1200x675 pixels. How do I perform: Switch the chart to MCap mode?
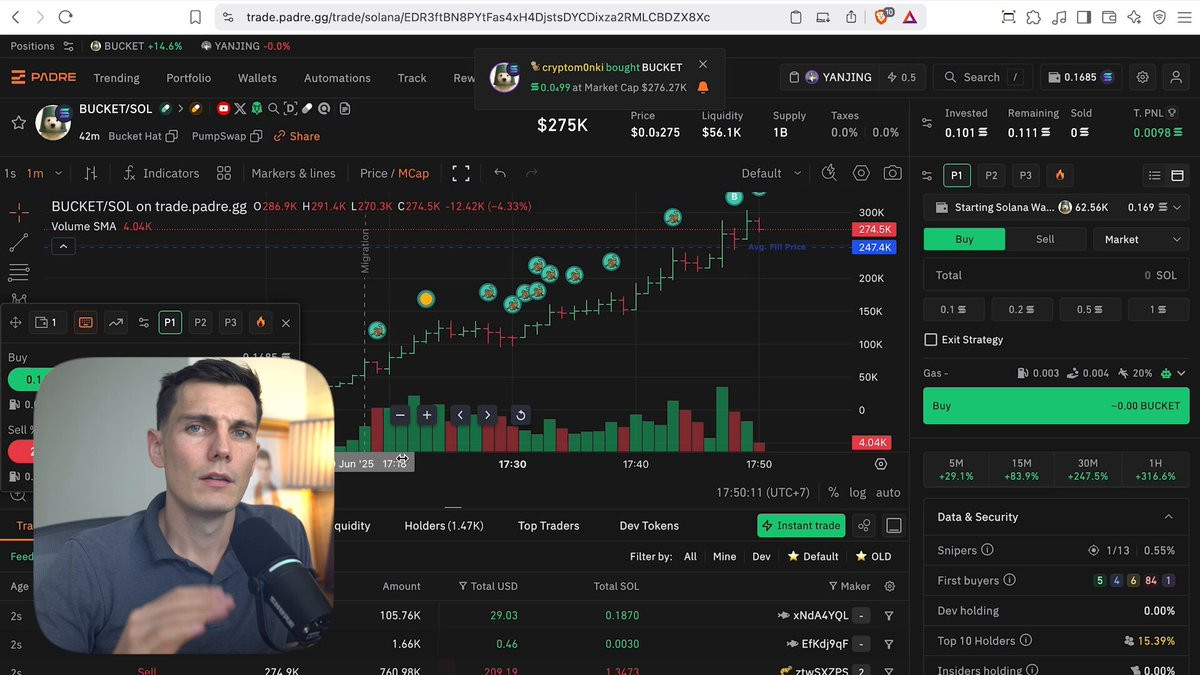click(414, 173)
